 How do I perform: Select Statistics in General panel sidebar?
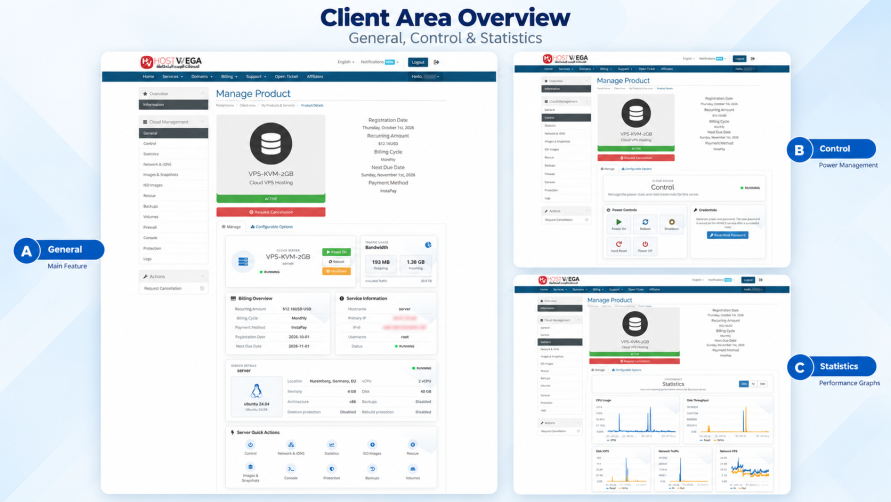click(x=173, y=154)
